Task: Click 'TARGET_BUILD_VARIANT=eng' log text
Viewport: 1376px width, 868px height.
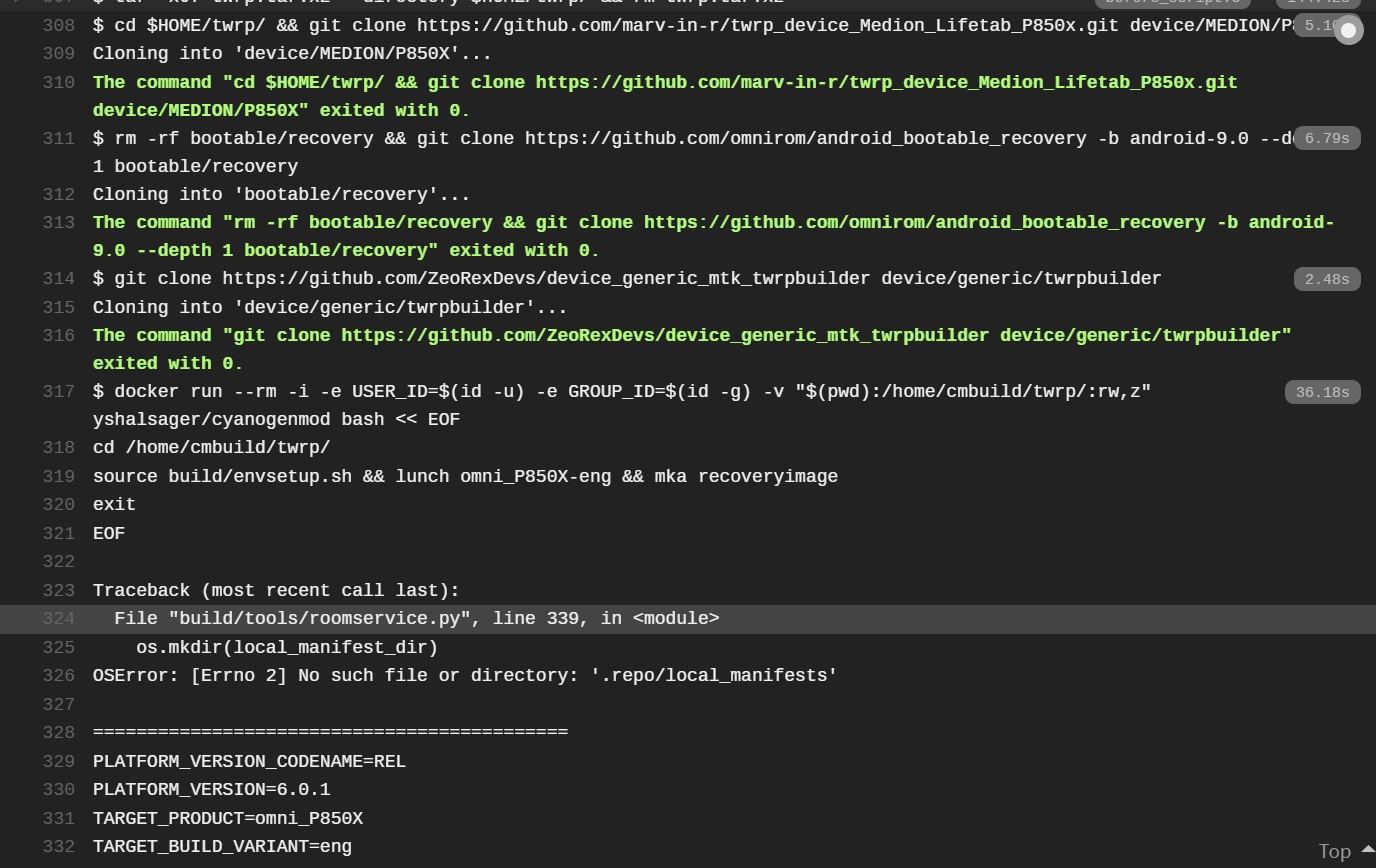Action: click(222, 847)
